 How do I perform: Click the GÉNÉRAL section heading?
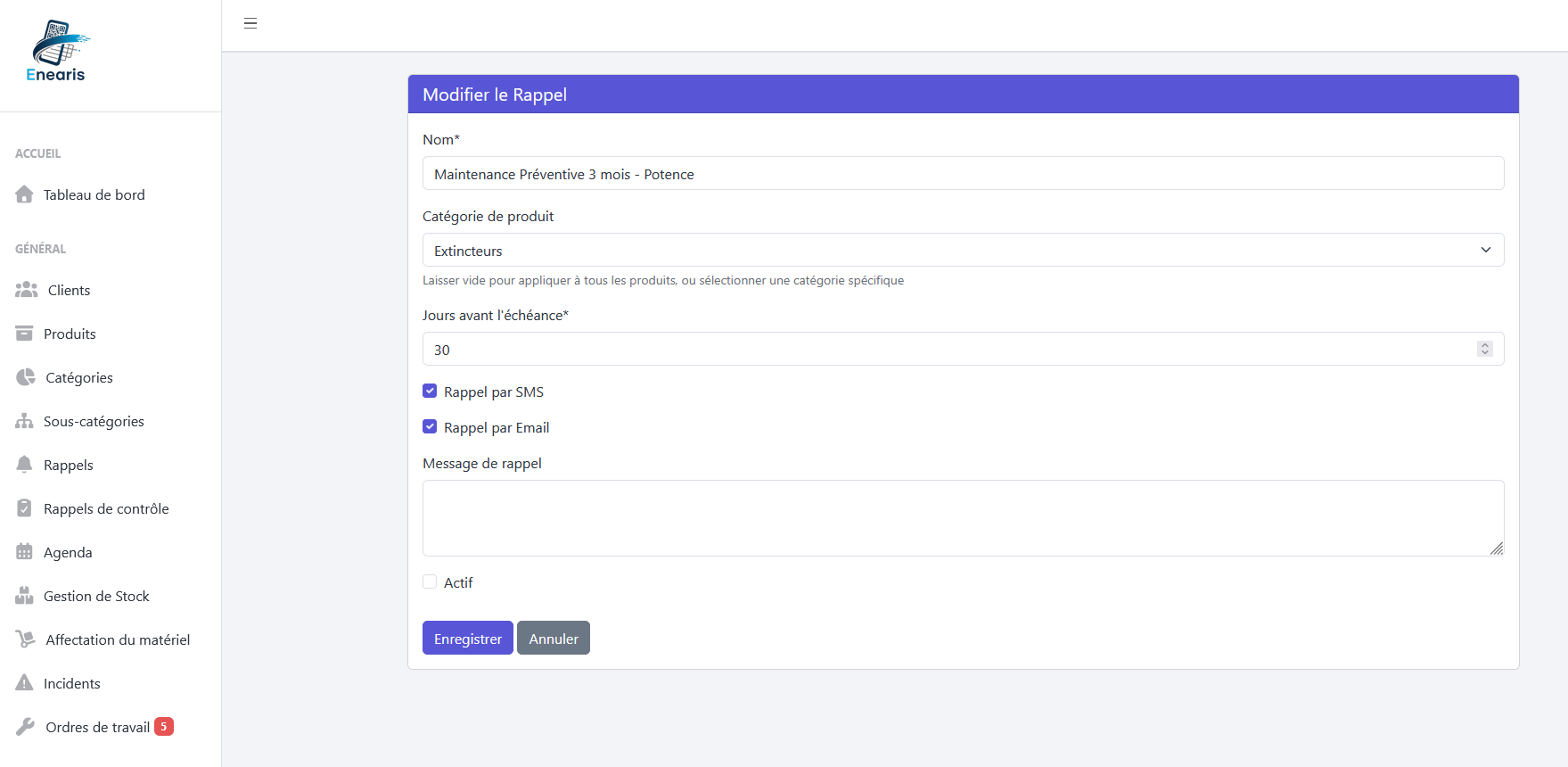click(41, 249)
